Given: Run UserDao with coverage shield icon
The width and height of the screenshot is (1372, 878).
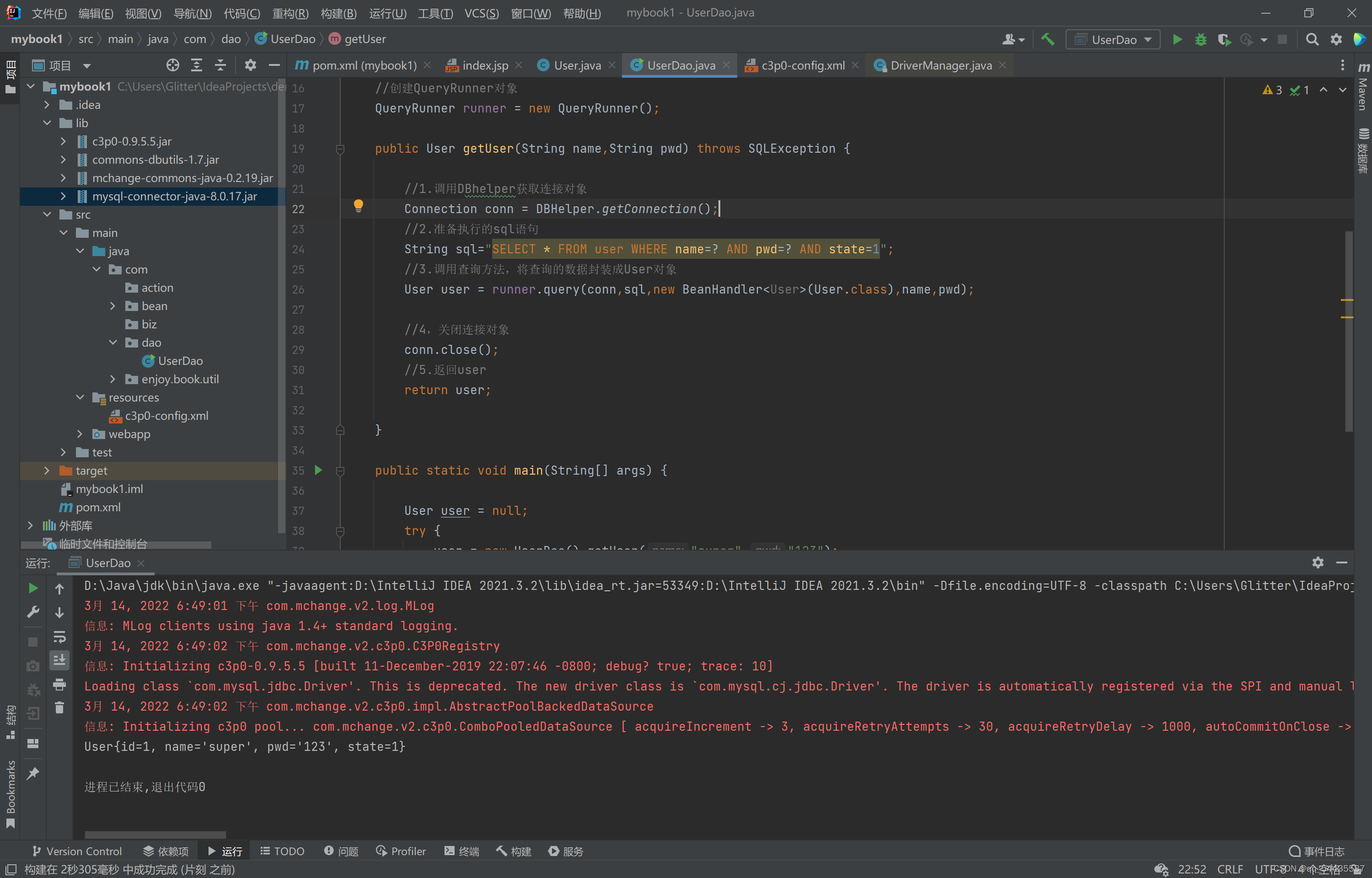Looking at the screenshot, I should [x=1224, y=39].
